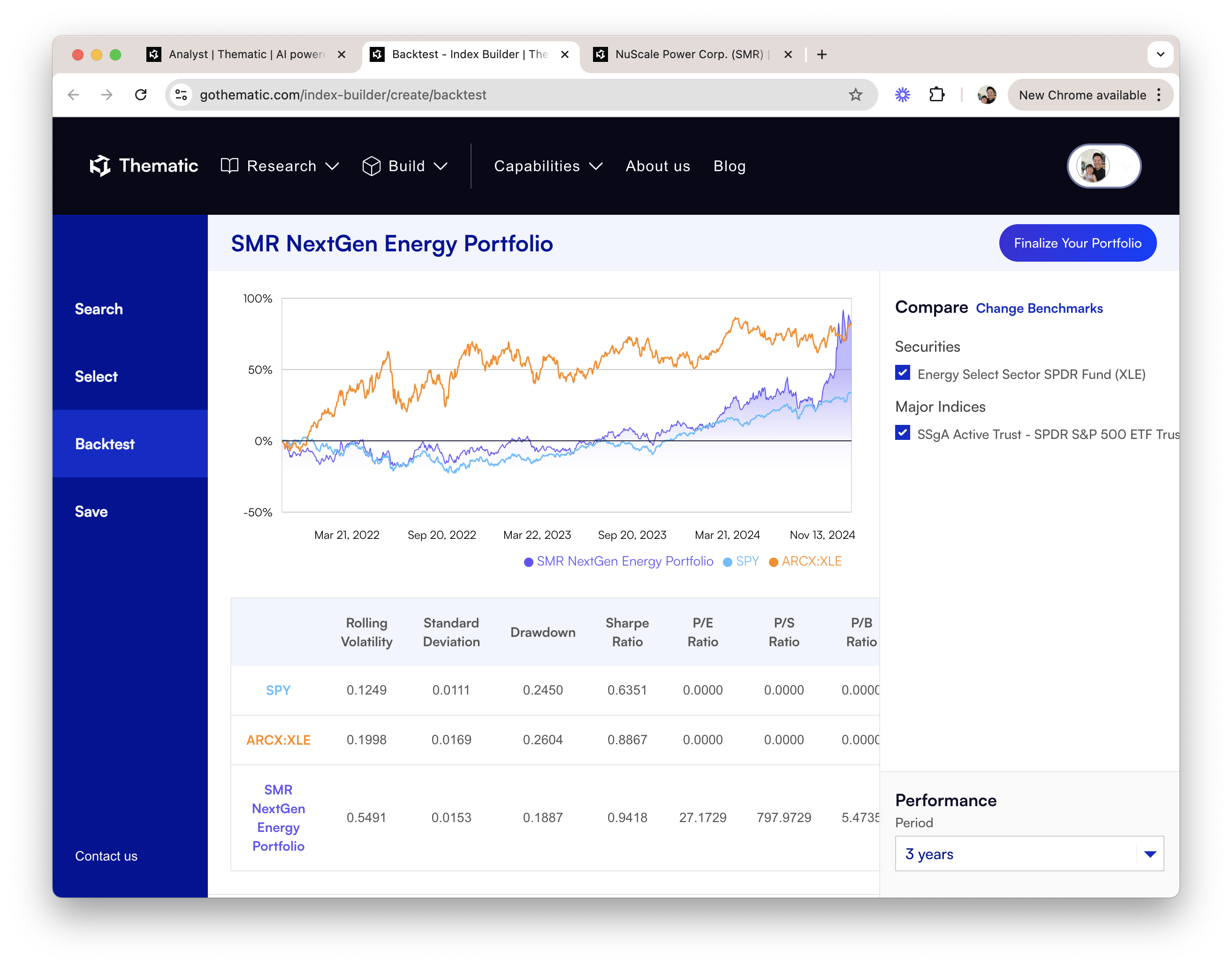Open tab search dropdown arrow
This screenshot has width=1232, height=967.
(1160, 54)
